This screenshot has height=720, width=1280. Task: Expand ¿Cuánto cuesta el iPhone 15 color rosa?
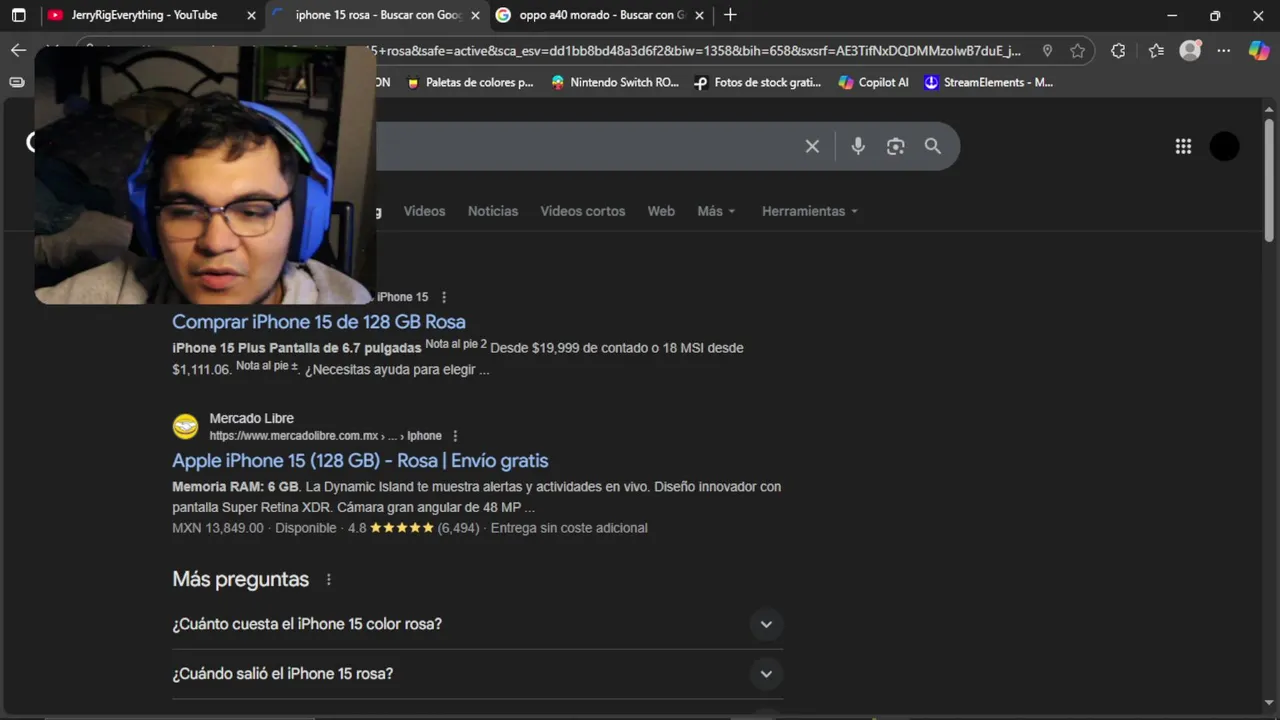(x=477, y=624)
